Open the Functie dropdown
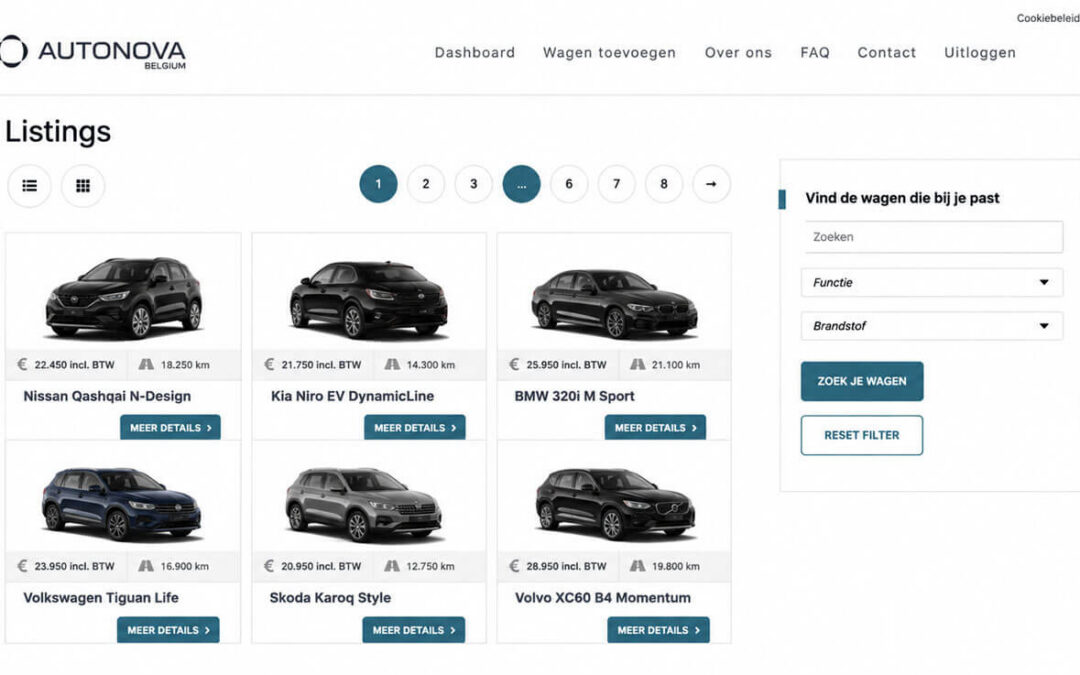The image size is (1080, 675). coord(932,282)
